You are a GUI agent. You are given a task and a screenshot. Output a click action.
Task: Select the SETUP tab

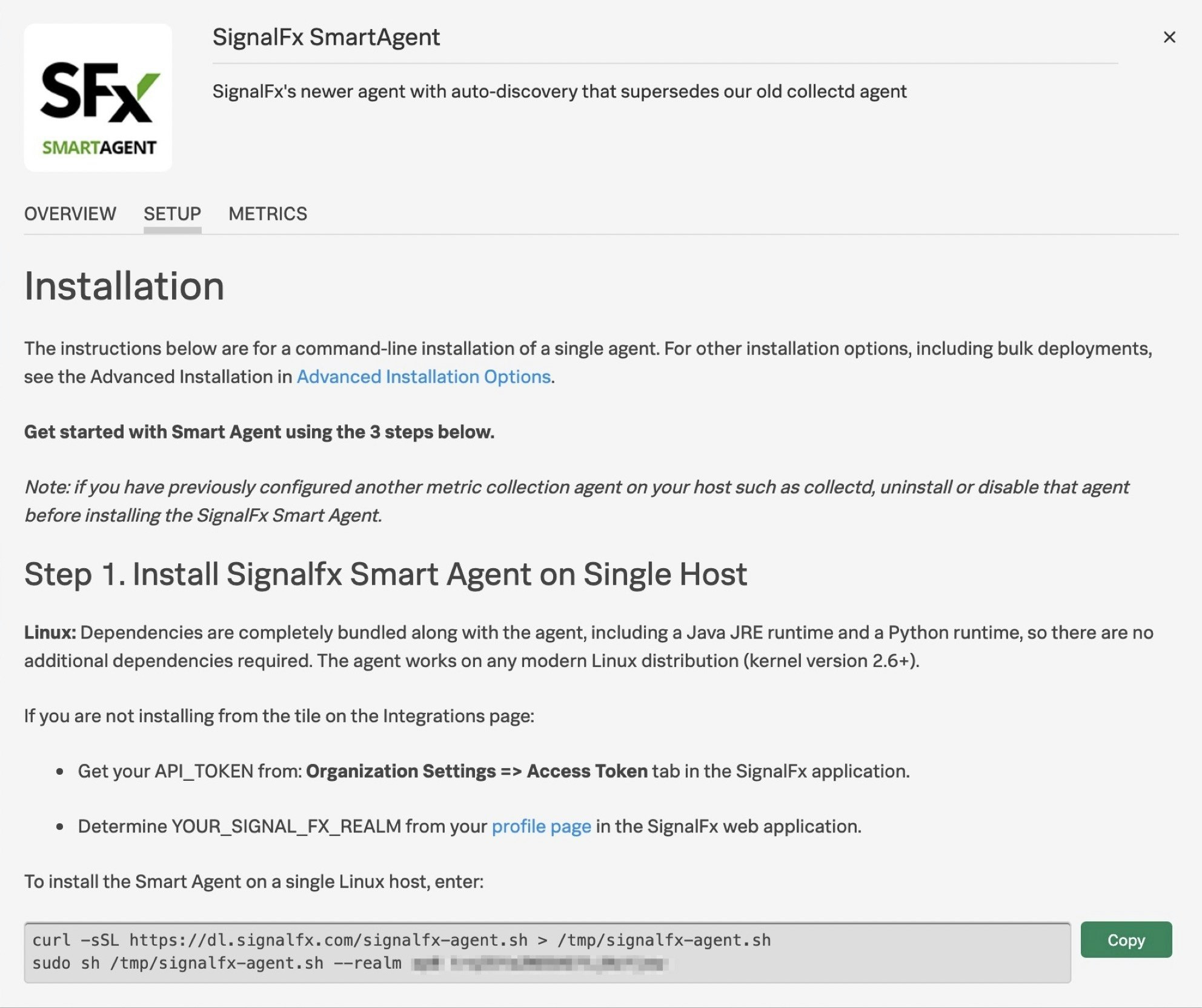pyautogui.click(x=172, y=214)
